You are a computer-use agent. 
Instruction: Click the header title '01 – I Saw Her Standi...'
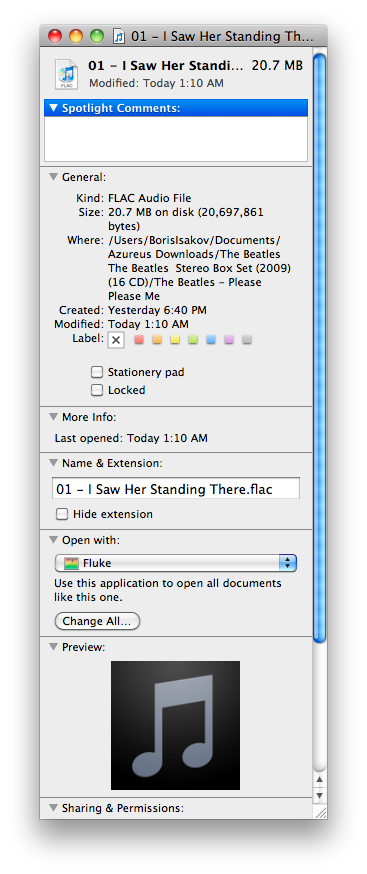166,66
